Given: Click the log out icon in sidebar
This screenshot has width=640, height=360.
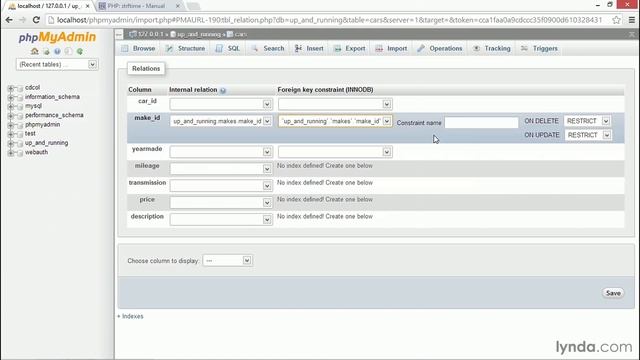Looking at the screenshot, I should tap(46, 51).
